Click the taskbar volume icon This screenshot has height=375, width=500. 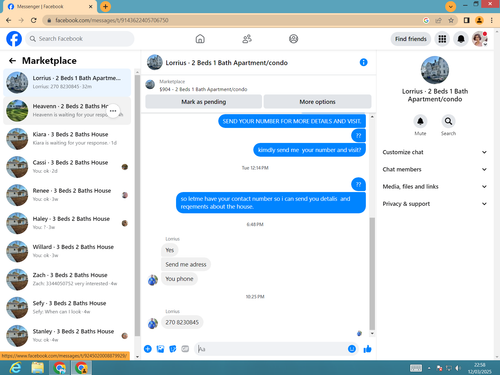tap(458, 368)
